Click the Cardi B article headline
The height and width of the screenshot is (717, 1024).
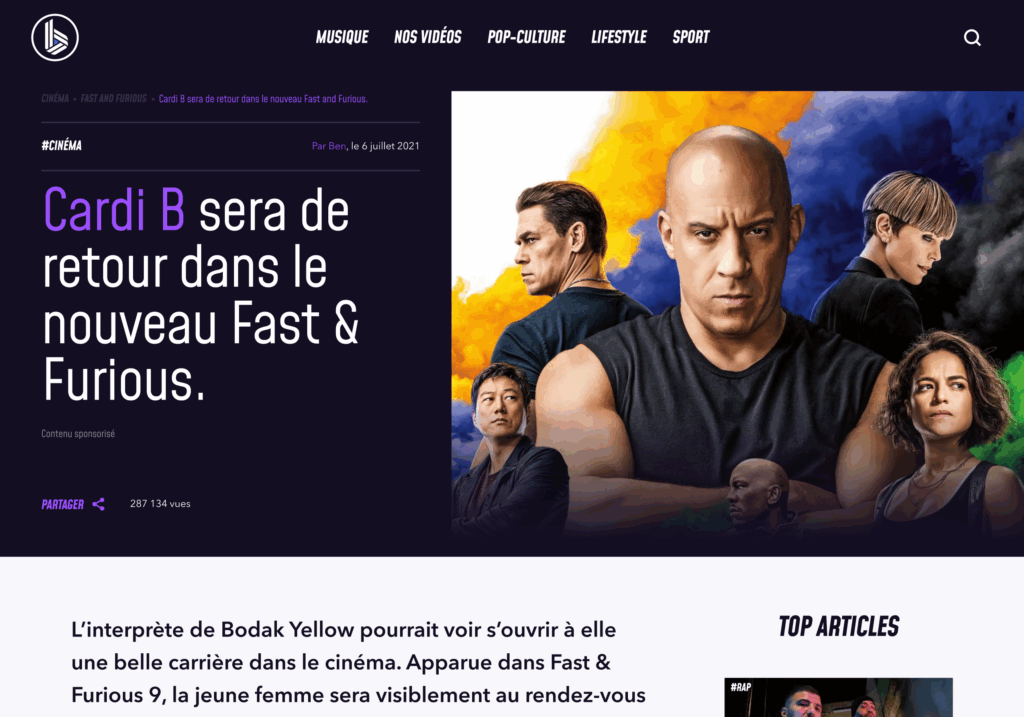tap(201, 295)
